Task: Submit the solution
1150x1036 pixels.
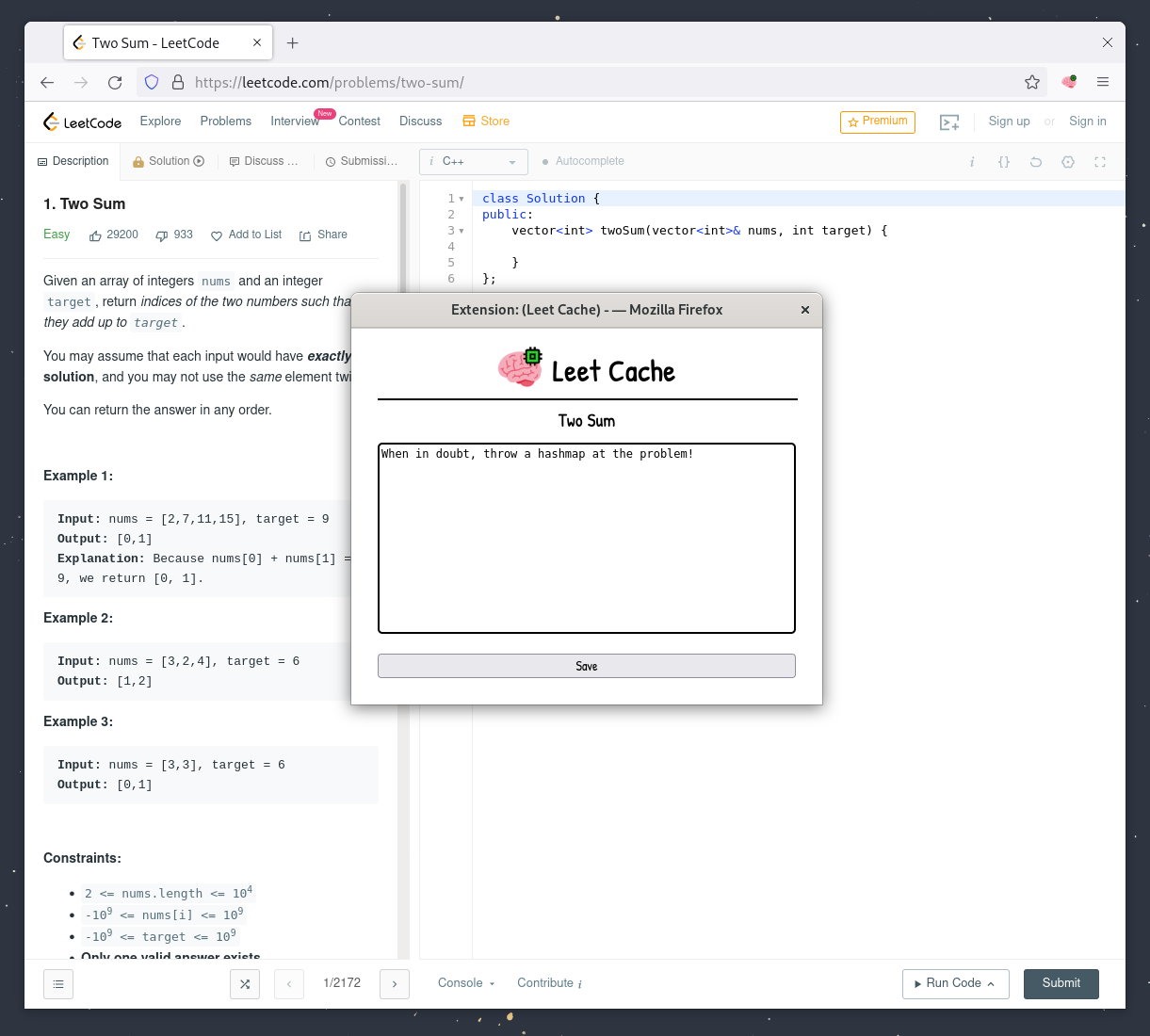Action: point(1061,983)
